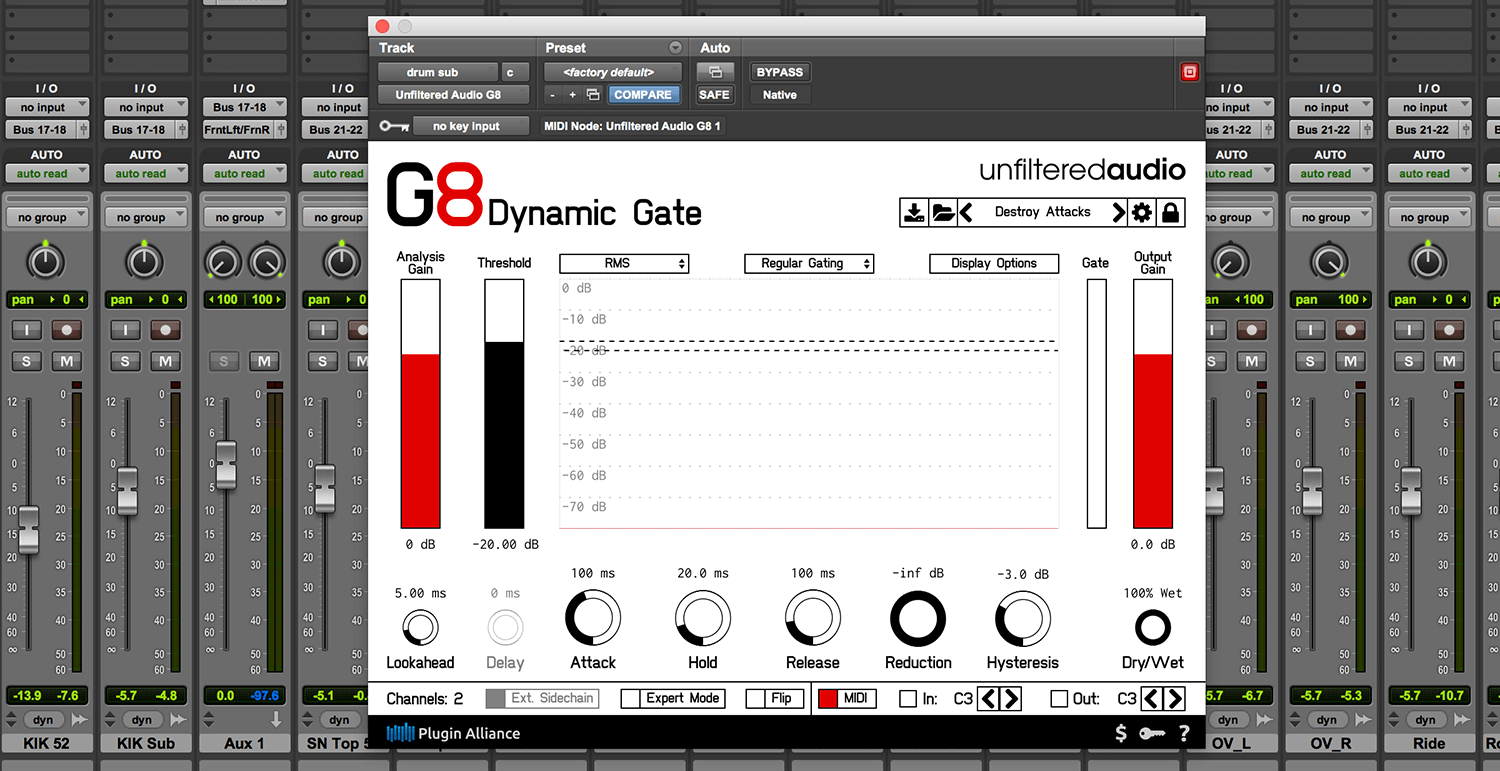This screenshot has width=1500, height=771.
Task: Open the factory default preset selector
Action: [613, 72]
